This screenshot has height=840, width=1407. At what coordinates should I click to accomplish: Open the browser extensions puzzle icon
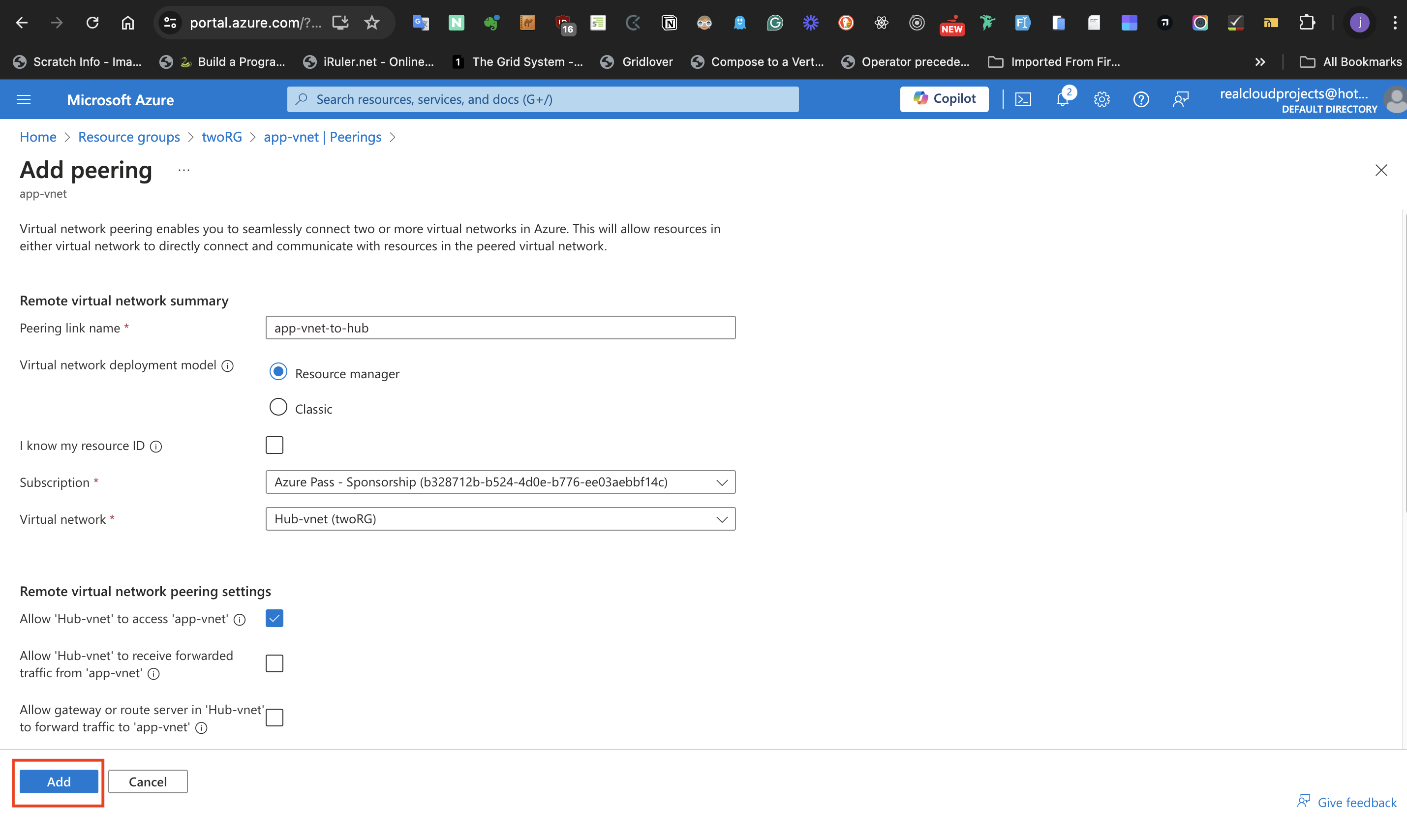tap(1308, 23)
